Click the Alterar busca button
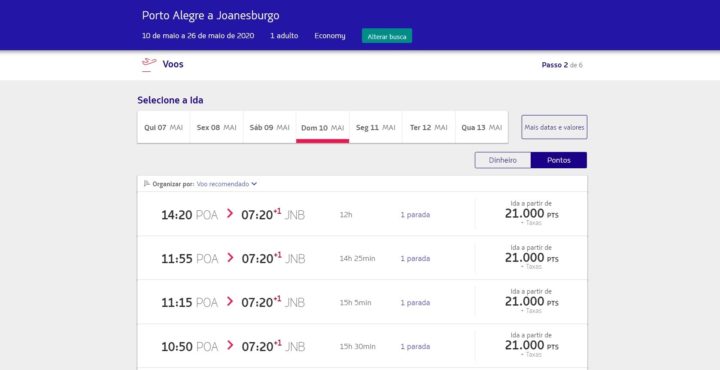This screenshot has height=370, width=720. (x=387, y=36)
